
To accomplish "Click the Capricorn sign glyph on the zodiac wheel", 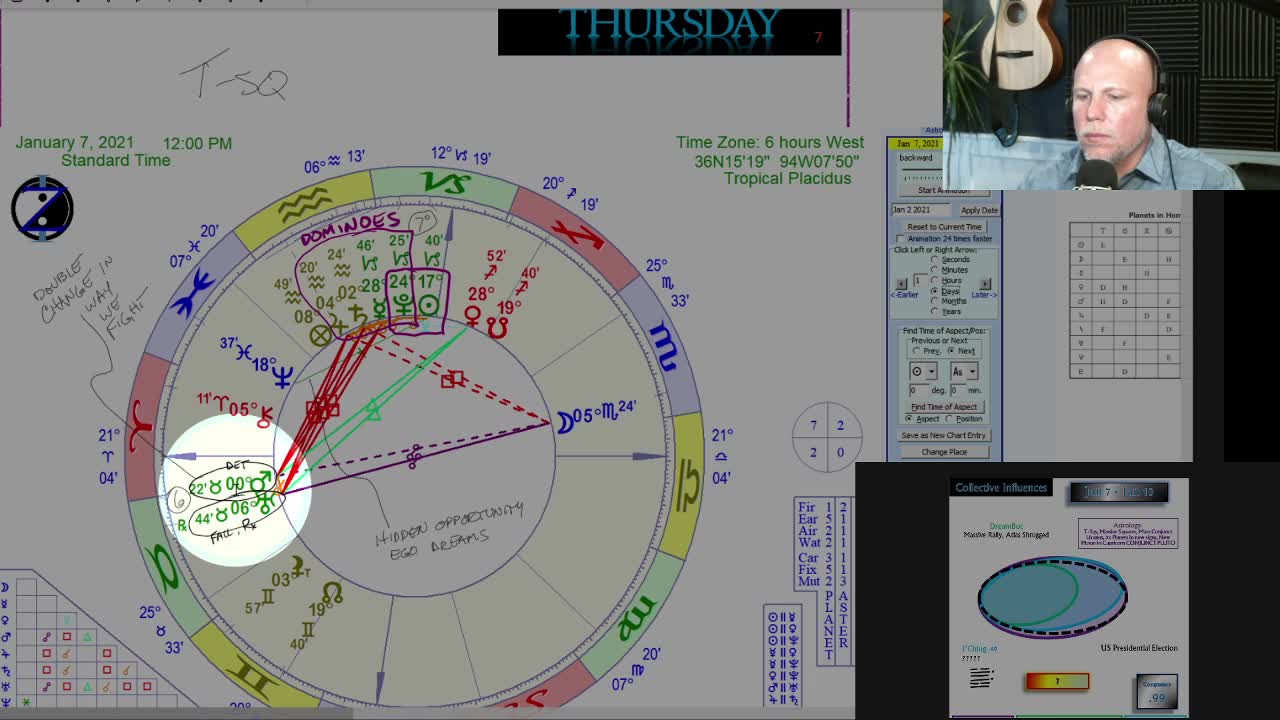I will (445, 184).
